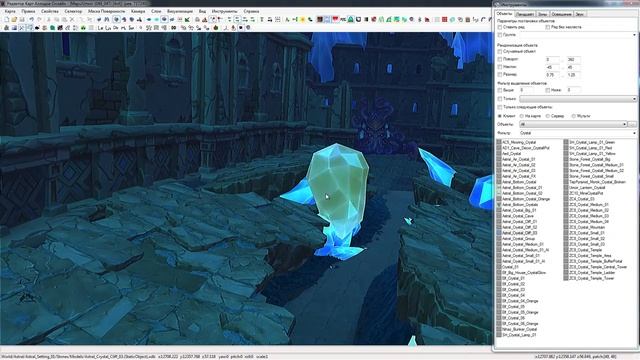Click the green cube icon in second toolbar row
The width and height of the screenshot is (640, 360).
tap(53, 28)
